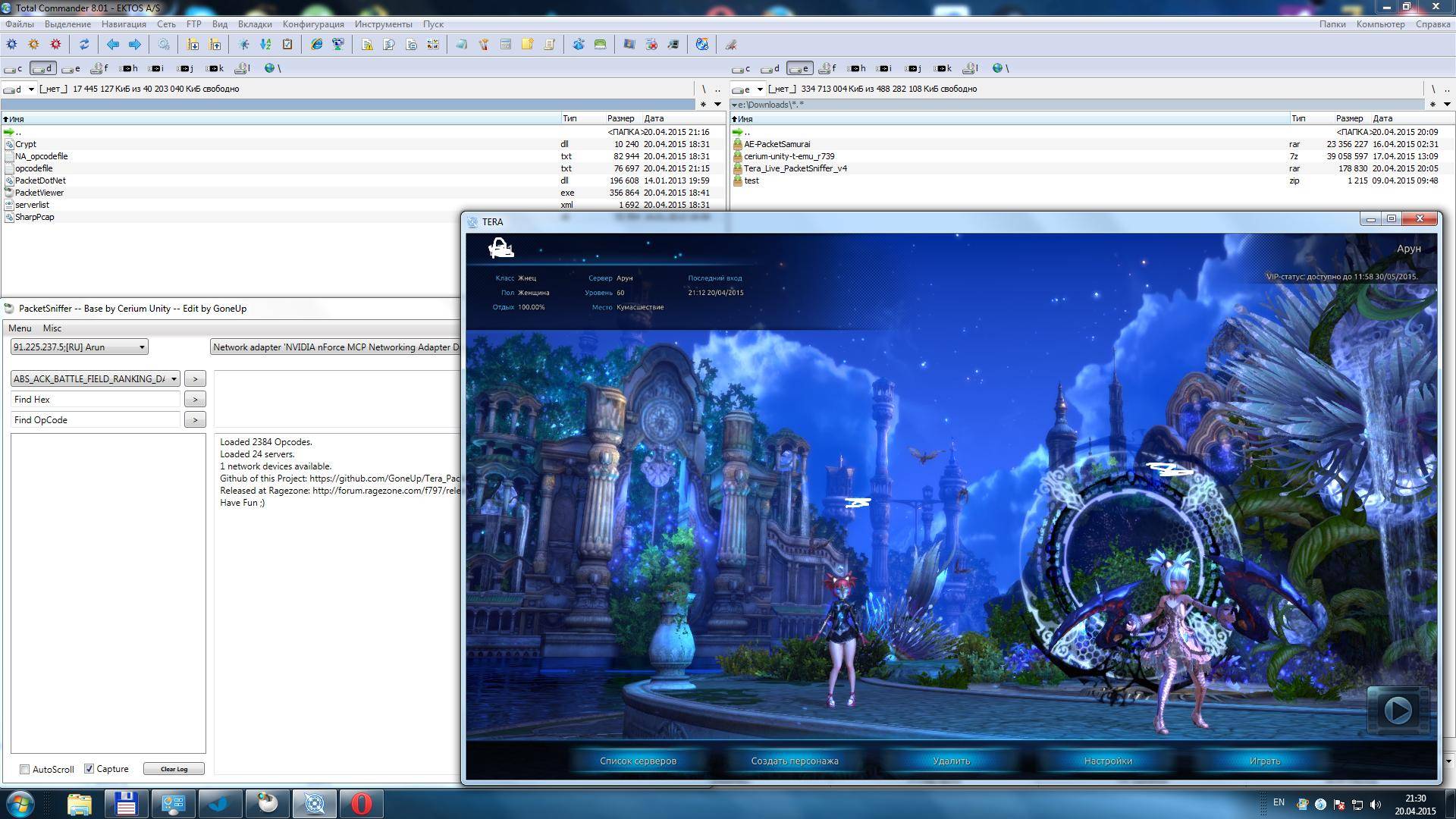Viewport: 1456px width, 819px height.
Task: Click the refresh arrows icon in Total Commander toolbar
Action: (x=84, y=45)
